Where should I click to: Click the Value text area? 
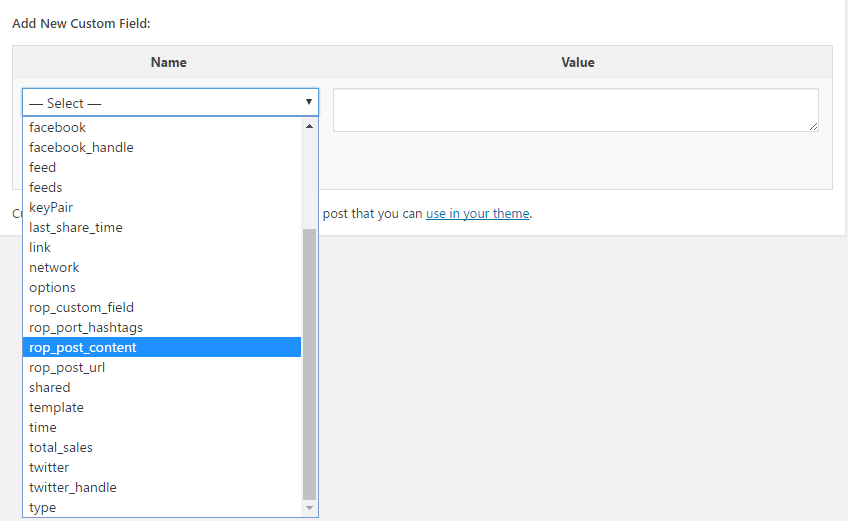point(575,110)
